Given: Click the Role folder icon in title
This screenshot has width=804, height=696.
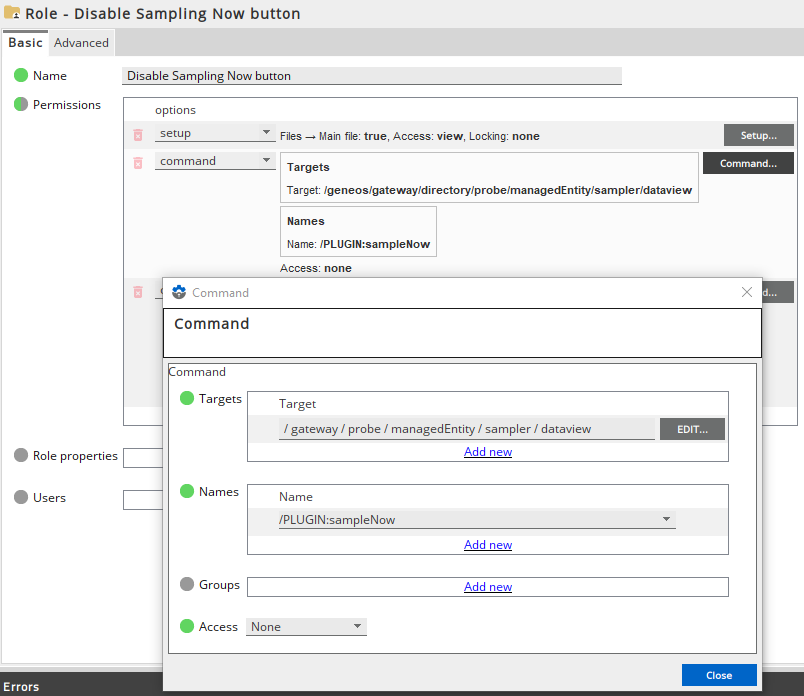Looking at the screenshot, I should (x=11, y=13).
